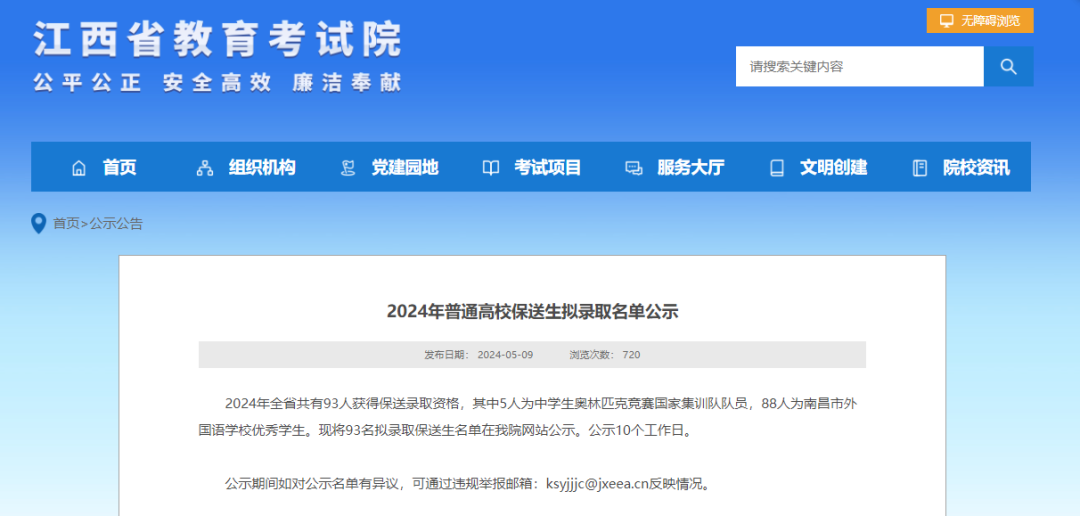Image resolution: width=1080 pixels, height=516 pixels.
Task: Click the building icon beside 院校资讯
Action: [920, 168]
